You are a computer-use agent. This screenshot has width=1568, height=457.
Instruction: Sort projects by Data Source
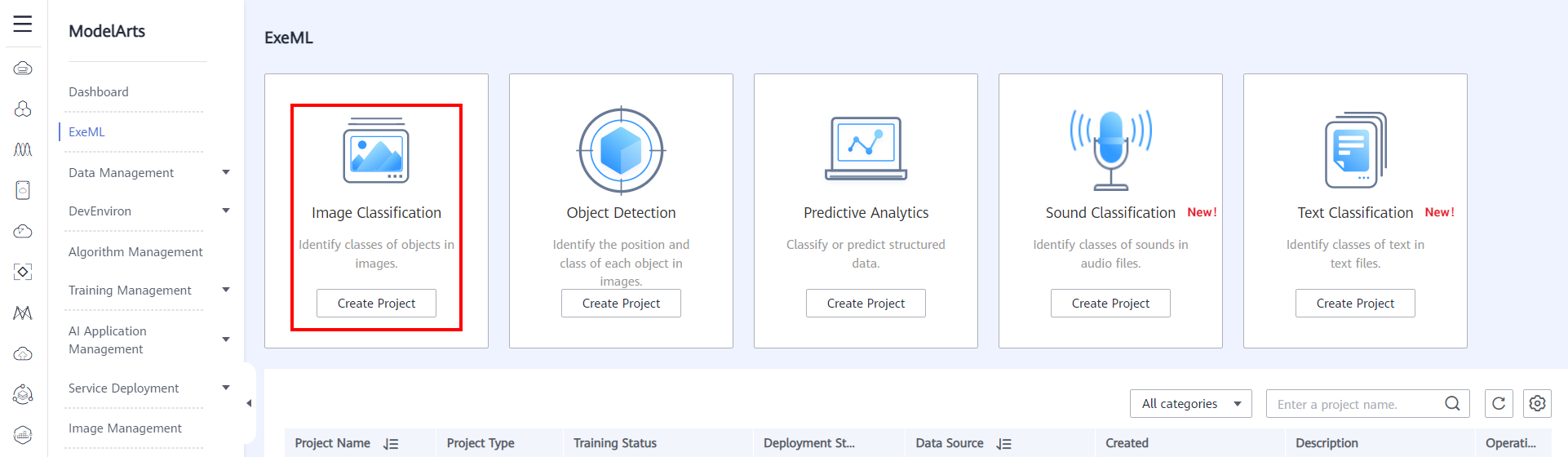click(x=1003, y=444)
